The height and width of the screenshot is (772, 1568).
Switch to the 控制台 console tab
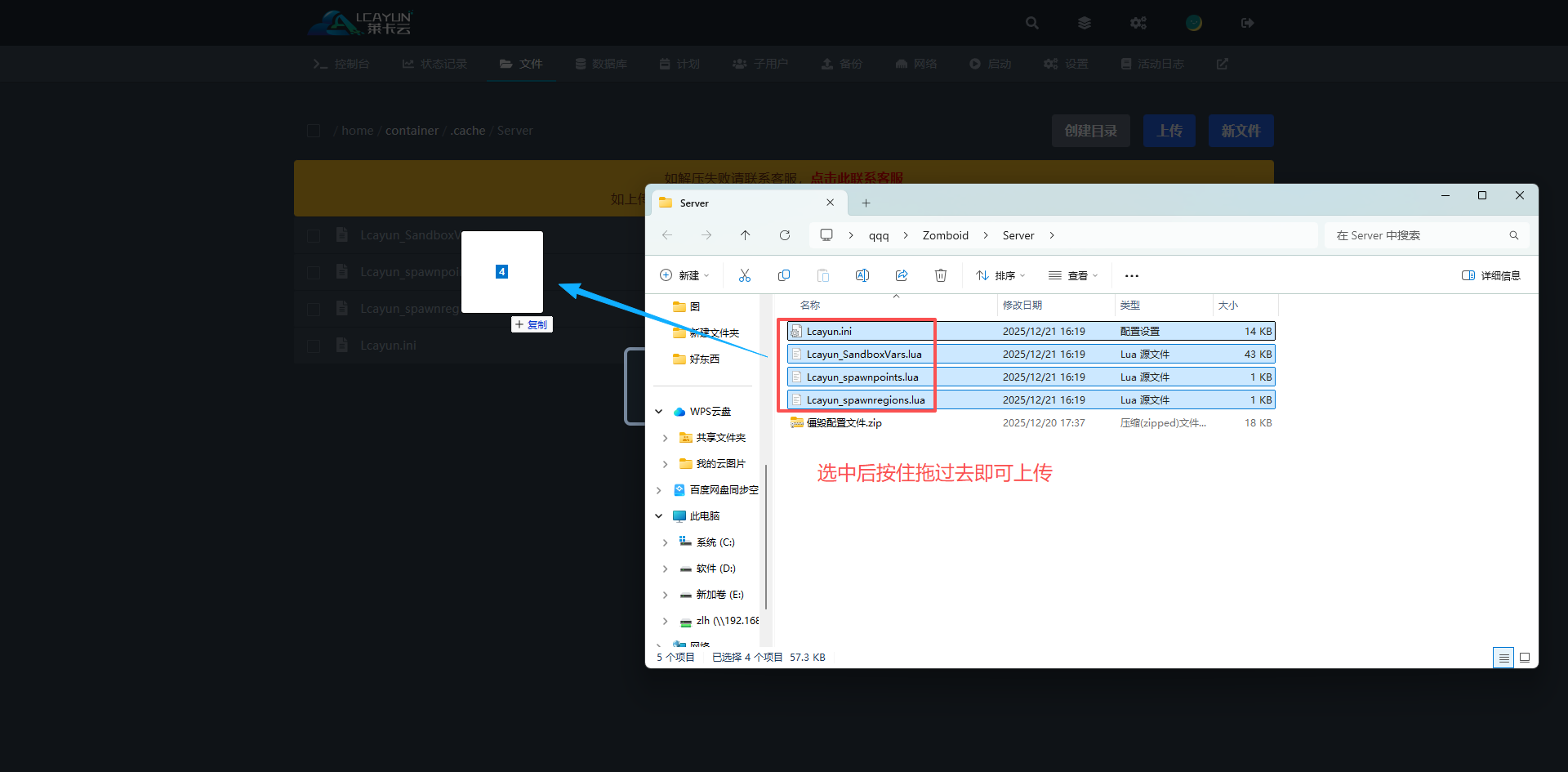coord(342,64)
